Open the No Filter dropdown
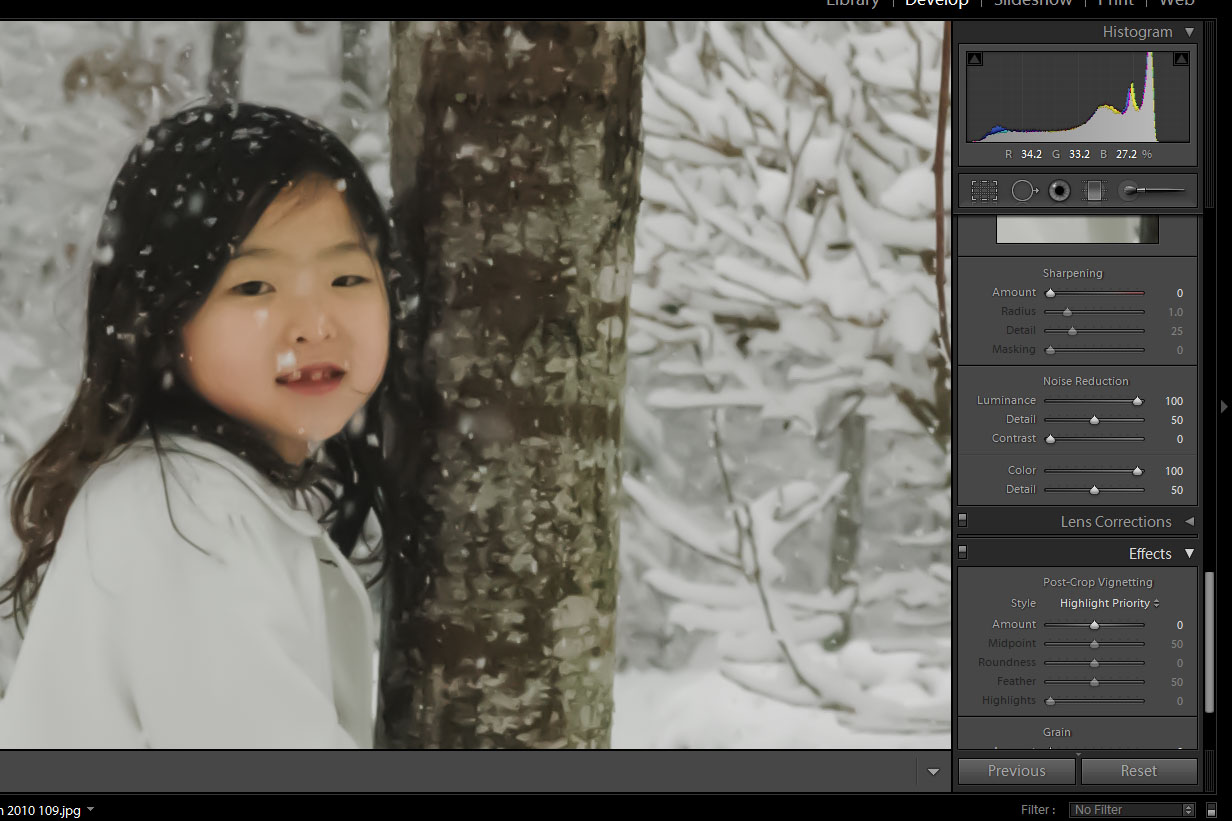The height and width of the screenshot is (821, 1232). [1132, 809]
